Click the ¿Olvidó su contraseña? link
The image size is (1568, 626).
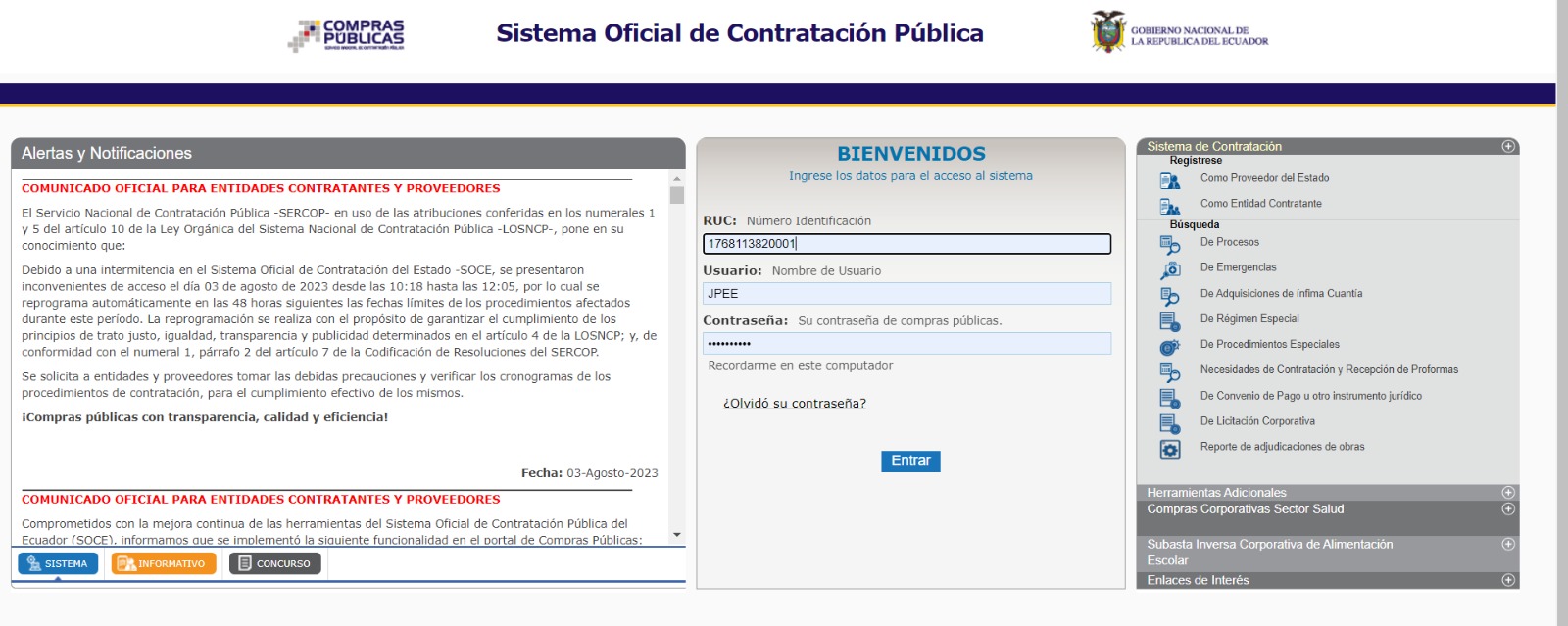tap(794, 404)
